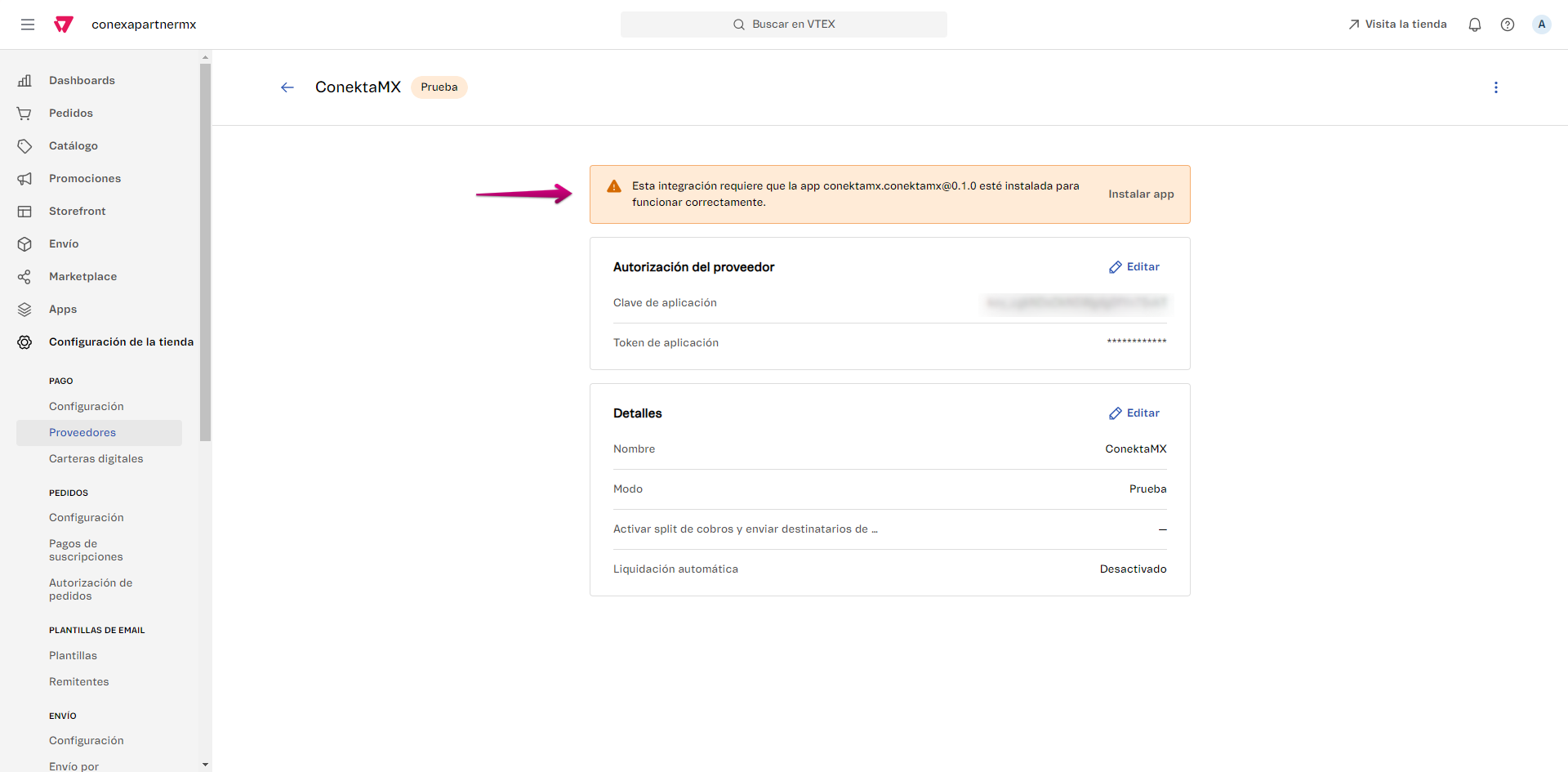Click the sidebar scrollbar thumb
The width and height of the screenshot is (1568, 772).
coord(205,252)
